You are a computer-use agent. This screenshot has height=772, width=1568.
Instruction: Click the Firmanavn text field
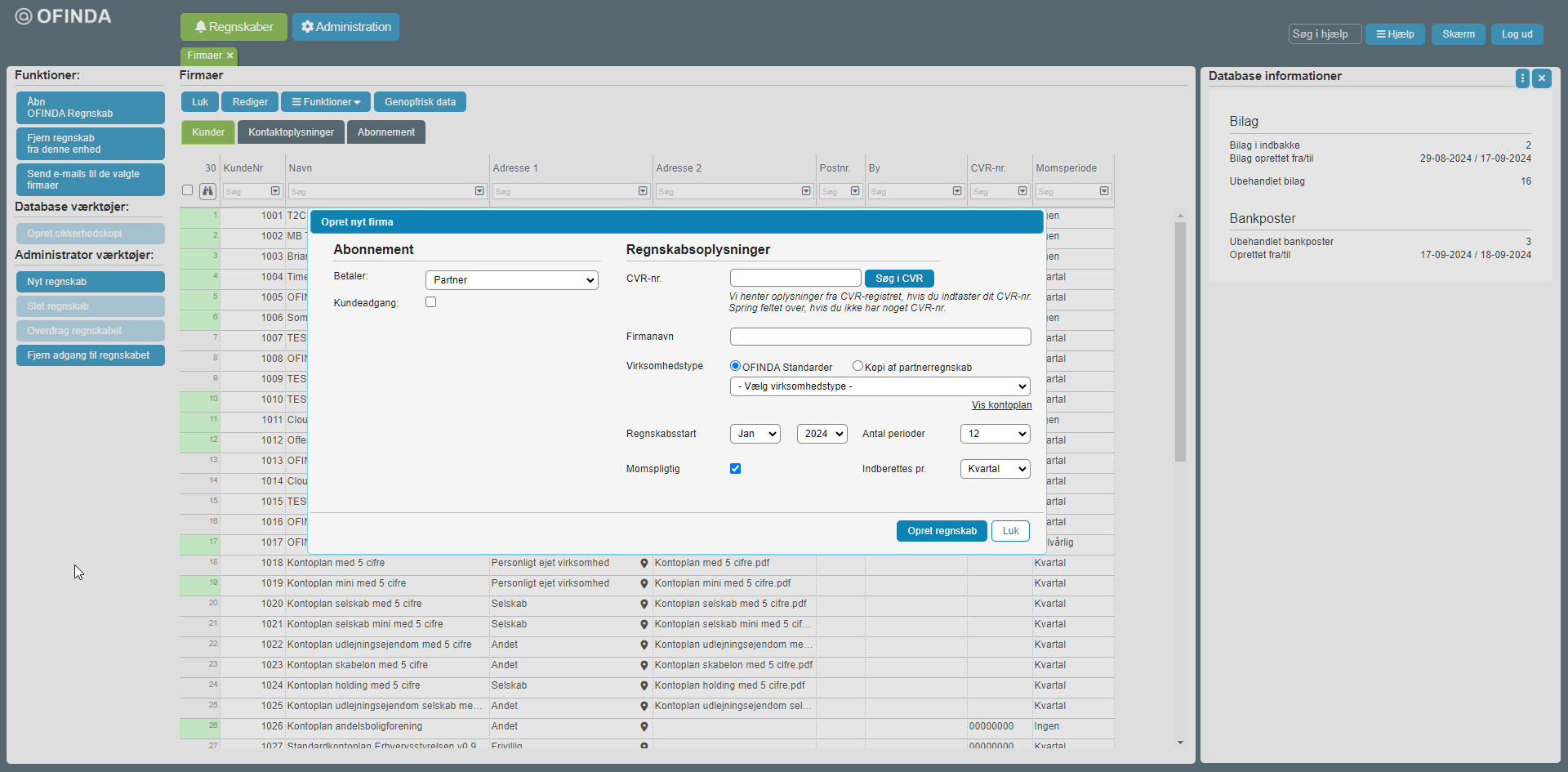point(880,337)
